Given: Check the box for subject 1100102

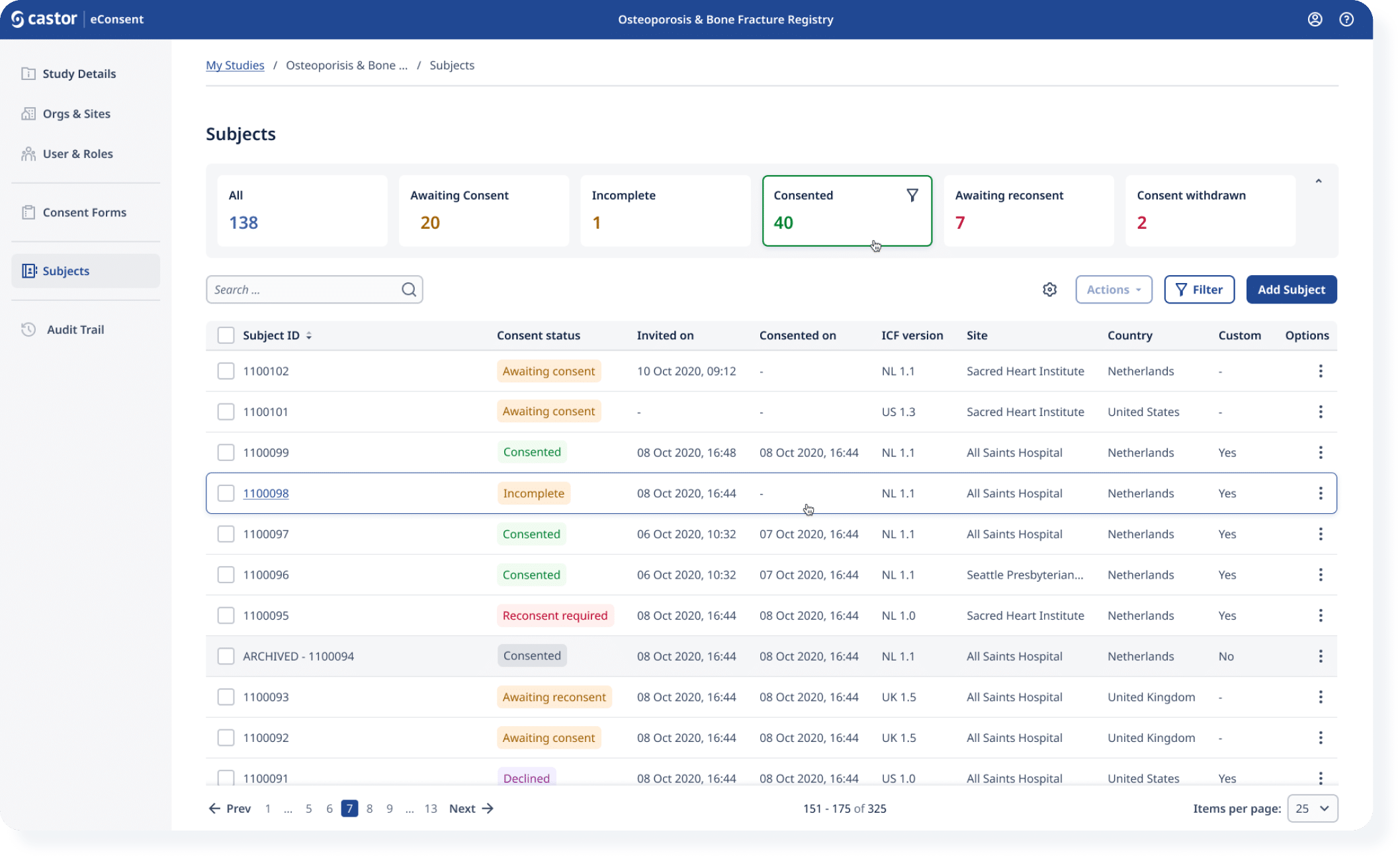Looking at the screenshot, I should click(226, 371).
